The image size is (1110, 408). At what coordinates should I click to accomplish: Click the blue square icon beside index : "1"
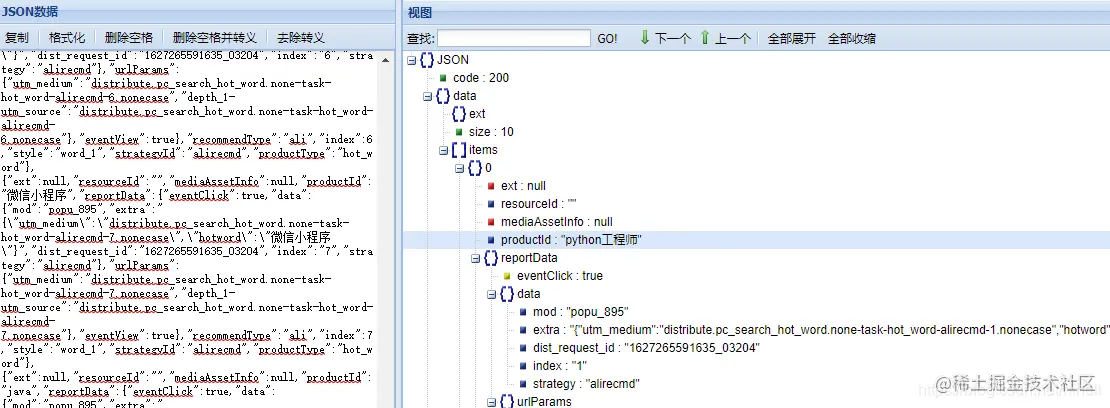(x=523, y=366)
